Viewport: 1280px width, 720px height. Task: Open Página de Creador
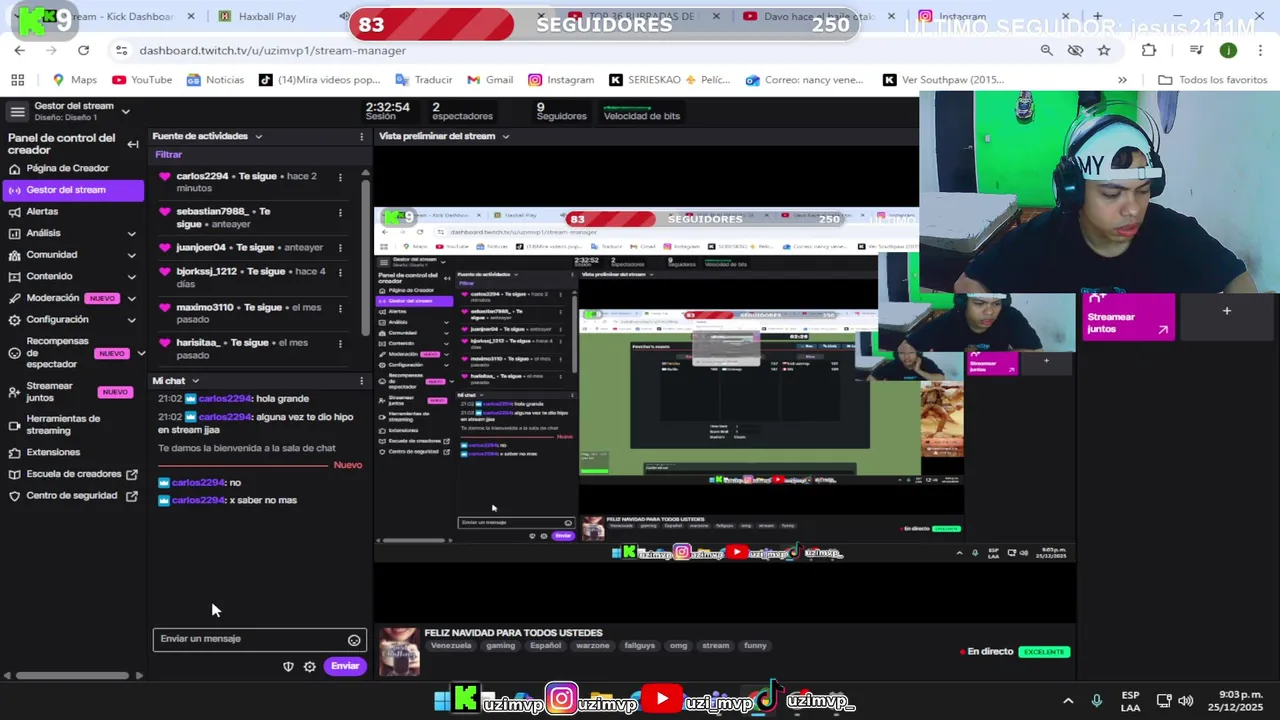point(67,168)
